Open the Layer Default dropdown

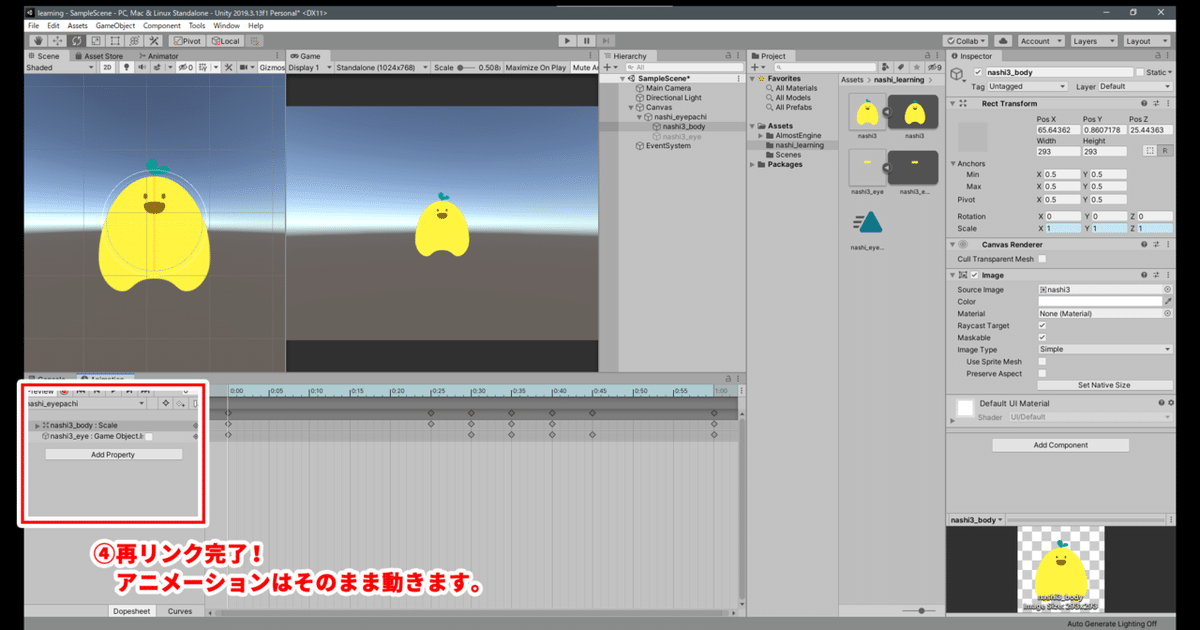[1135, 87]
